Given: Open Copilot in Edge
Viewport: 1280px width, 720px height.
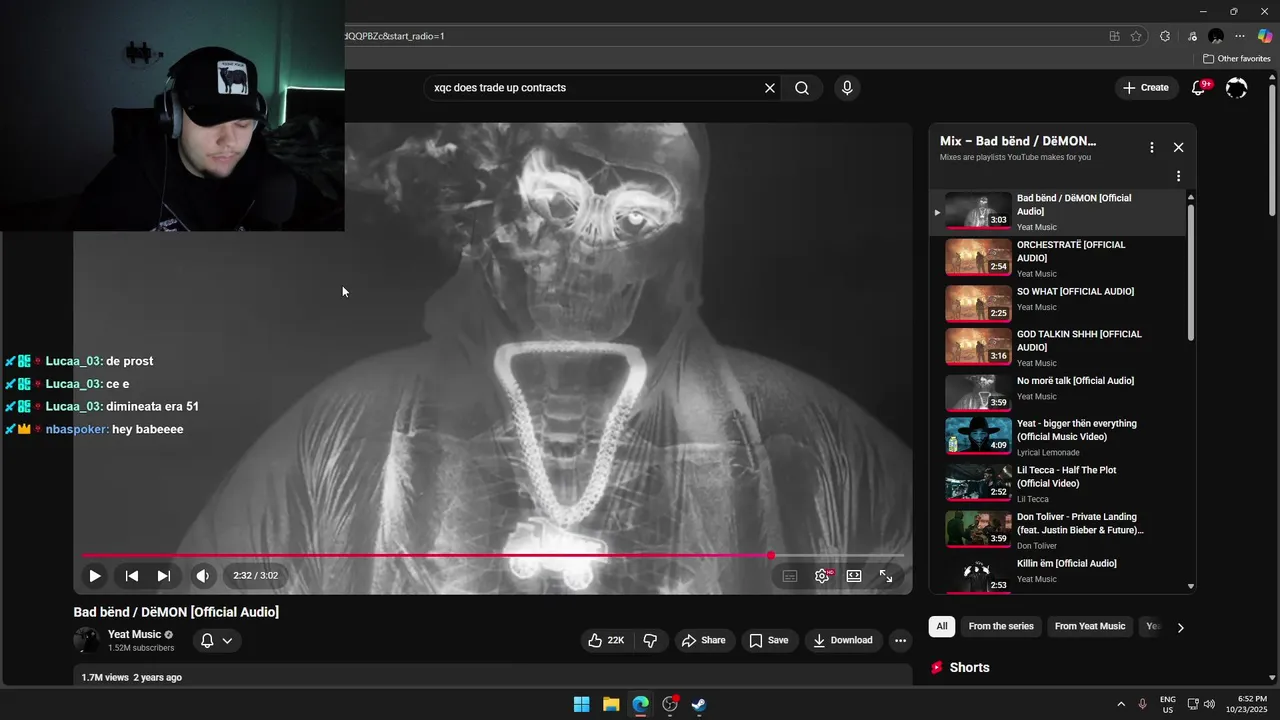Looking at the screenshot, I should click(1264, 36).
